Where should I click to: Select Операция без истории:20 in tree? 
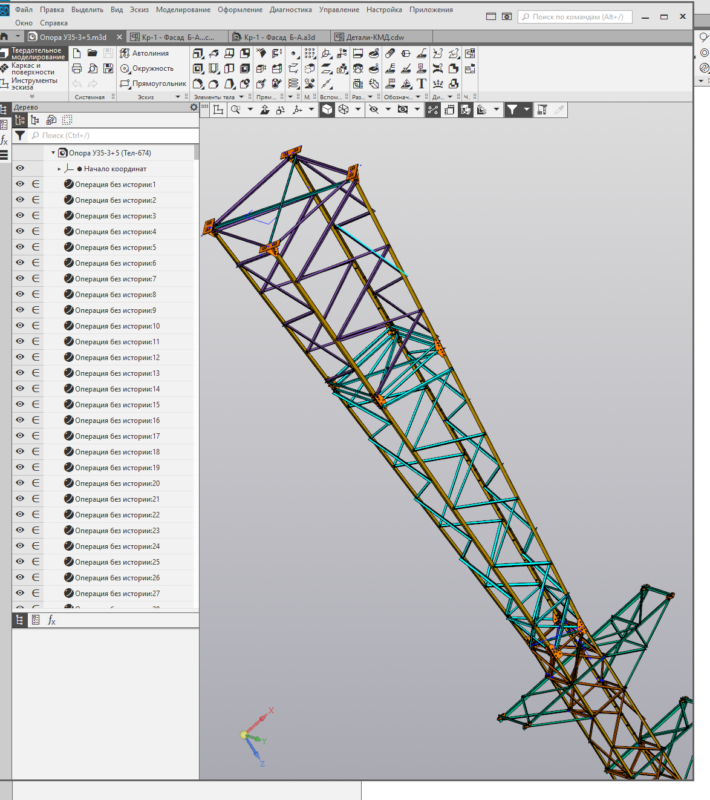(x=117, y=483)
